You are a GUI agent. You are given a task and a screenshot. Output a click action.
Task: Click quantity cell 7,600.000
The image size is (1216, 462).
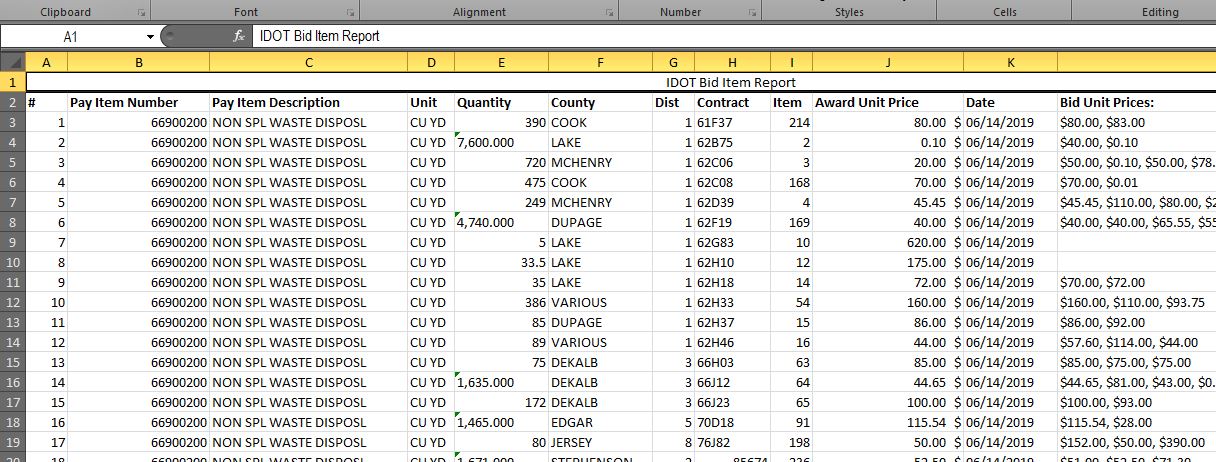tap(501, 142)
